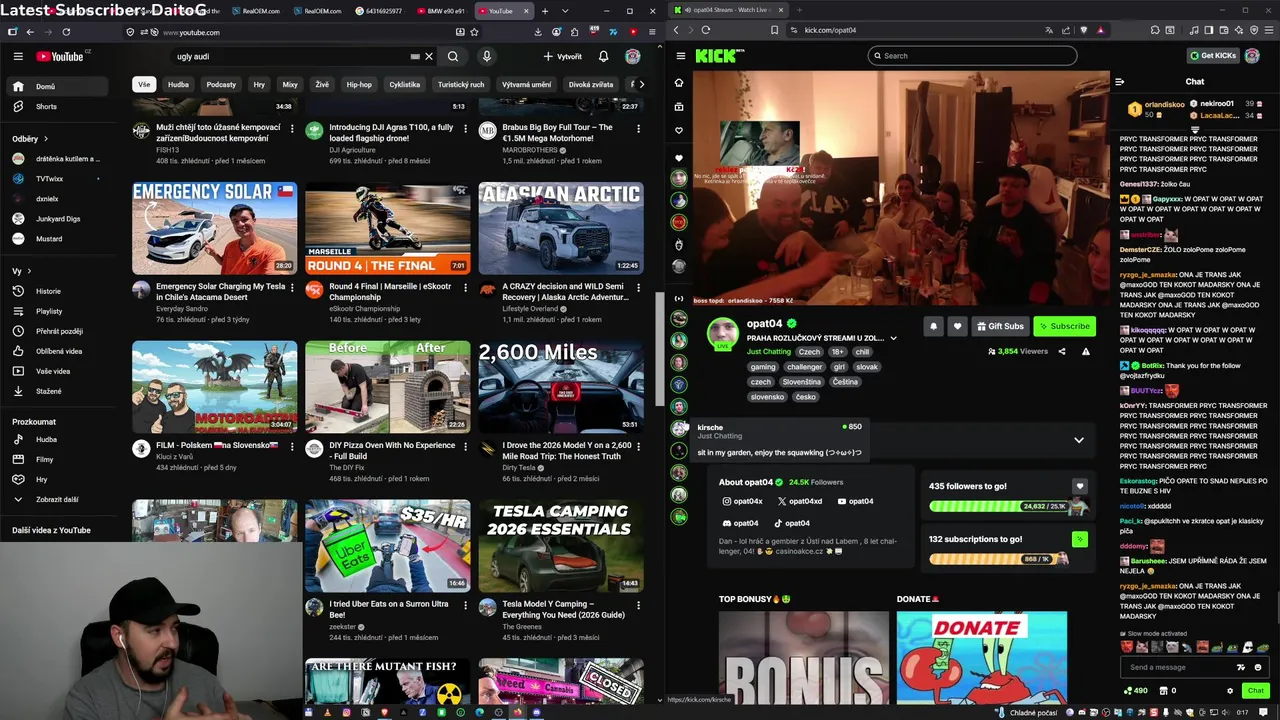Viewport: 1280px width, 720px height.
Task: Click the Get KICKs button
Action: tap(1213, 56)
